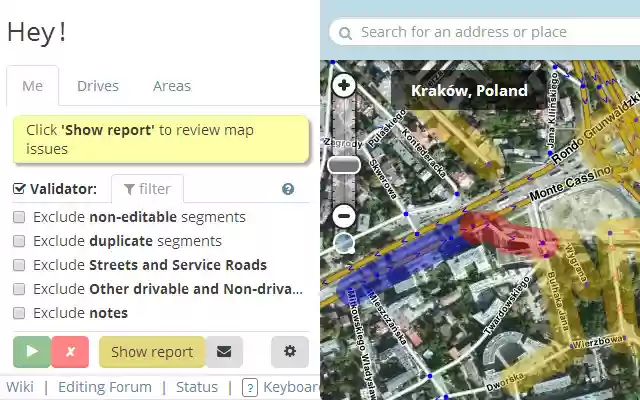
Task: Click the red X clear report button
Action: (70, 352)
